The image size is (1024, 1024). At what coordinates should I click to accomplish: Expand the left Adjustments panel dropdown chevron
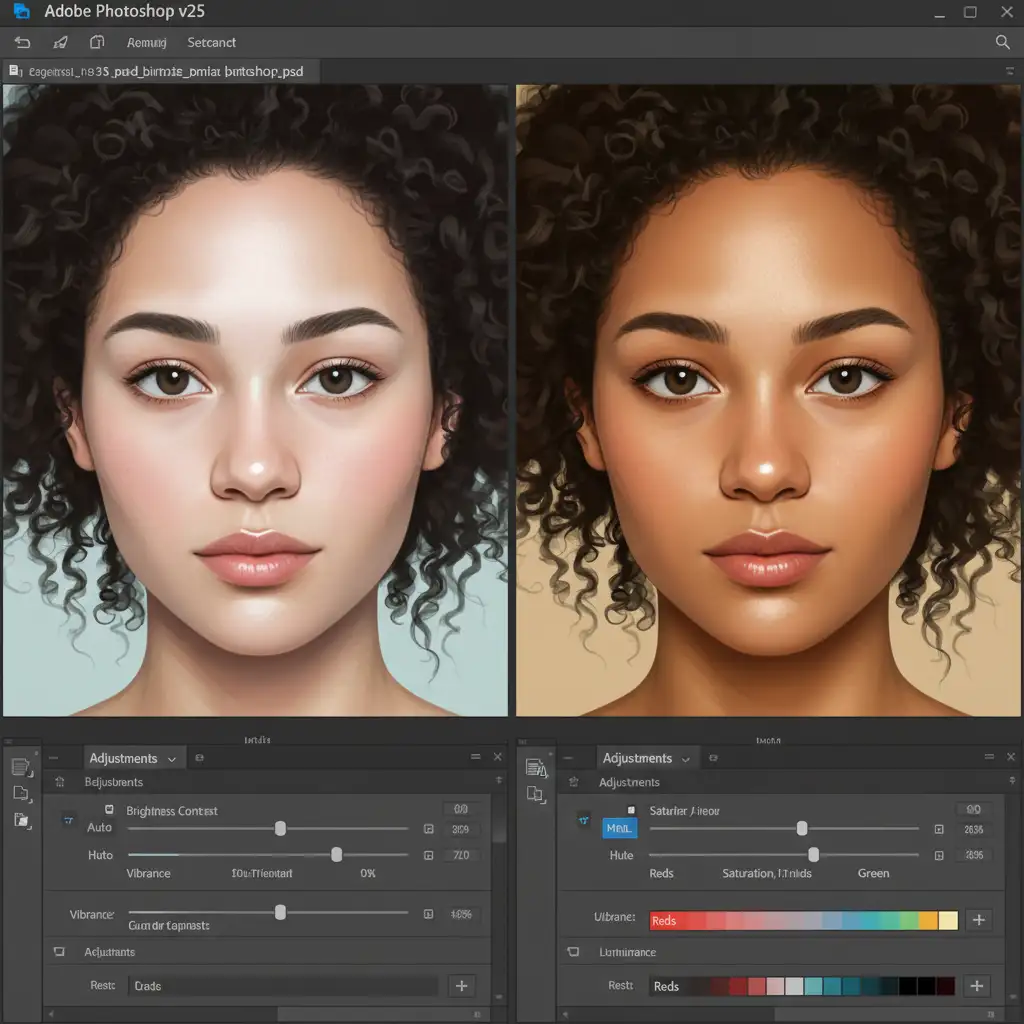(172, 759)
